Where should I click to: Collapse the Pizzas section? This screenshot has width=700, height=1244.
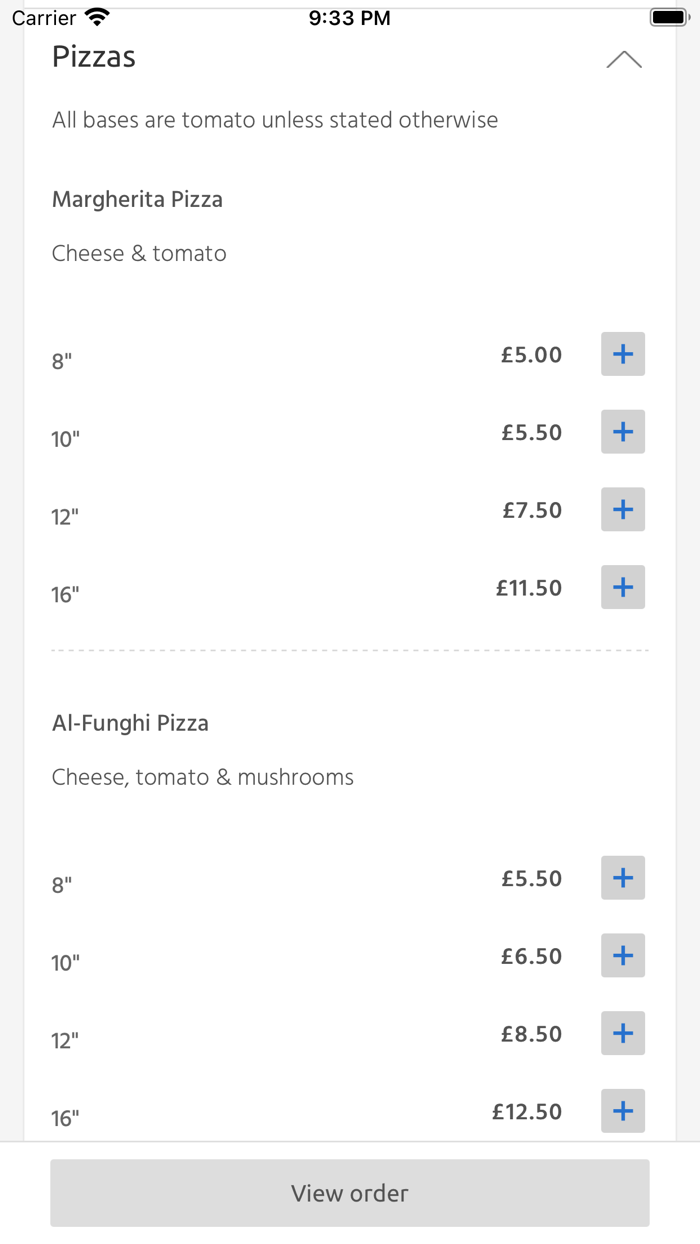624,60
